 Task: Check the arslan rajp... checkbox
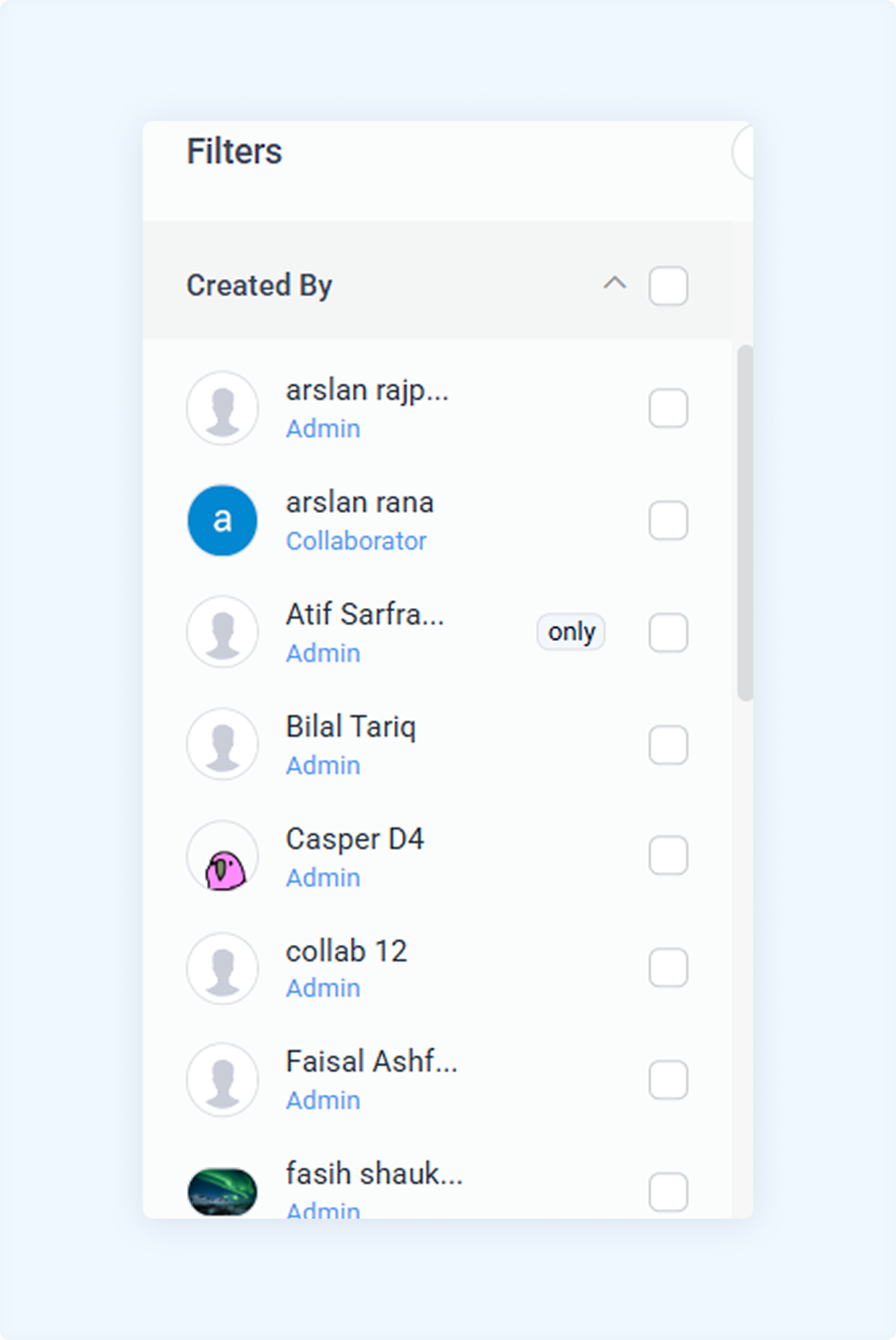click(668, 408)
